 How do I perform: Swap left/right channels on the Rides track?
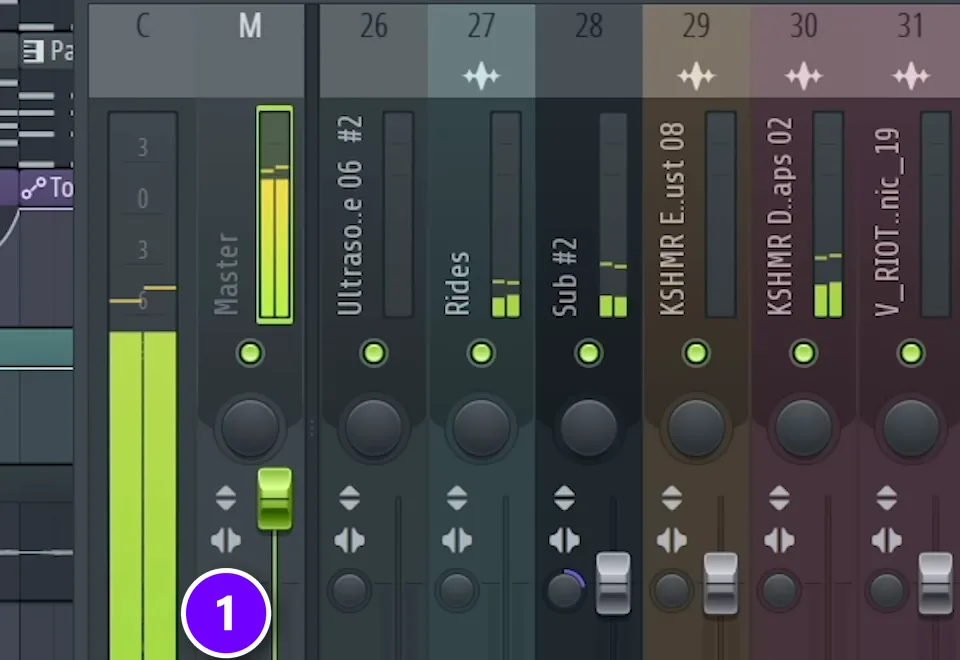point(457,541)
